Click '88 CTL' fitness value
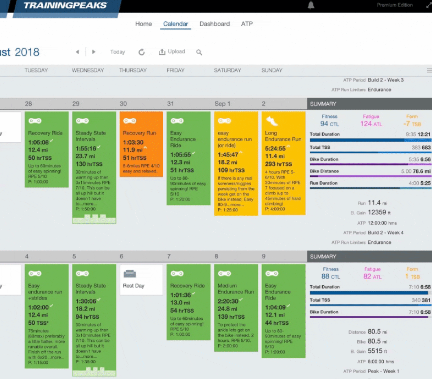This screenshot has width=432, height=379. point(330,276)
